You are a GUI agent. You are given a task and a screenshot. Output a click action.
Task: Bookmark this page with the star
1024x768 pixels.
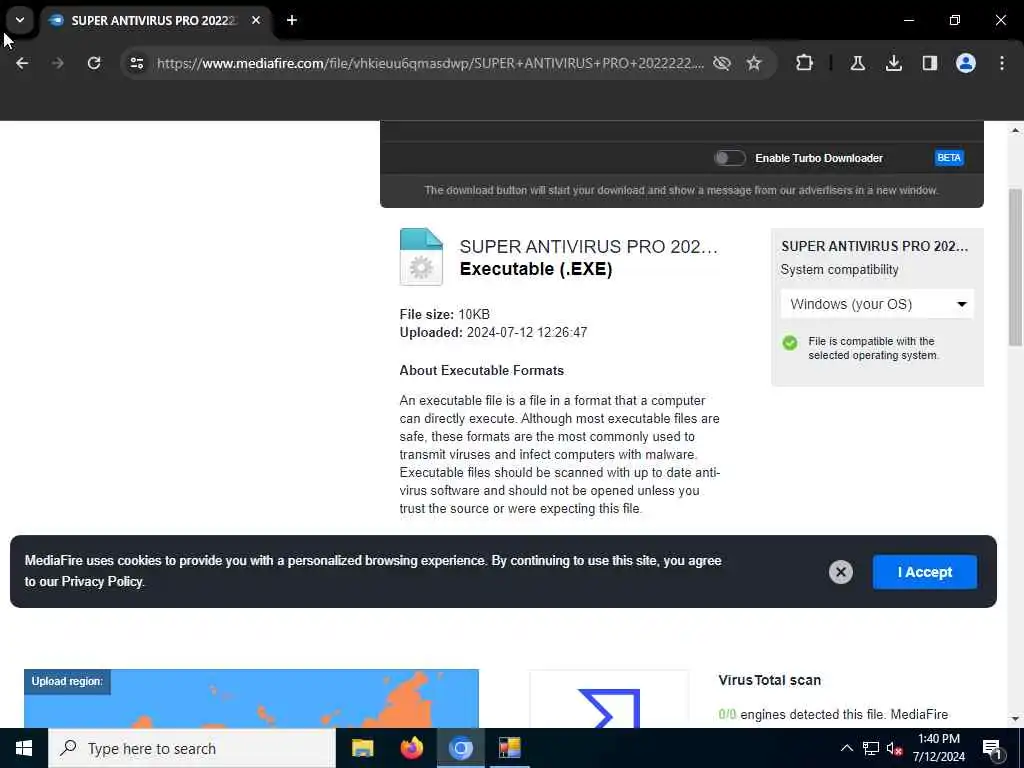coord(754,63)
